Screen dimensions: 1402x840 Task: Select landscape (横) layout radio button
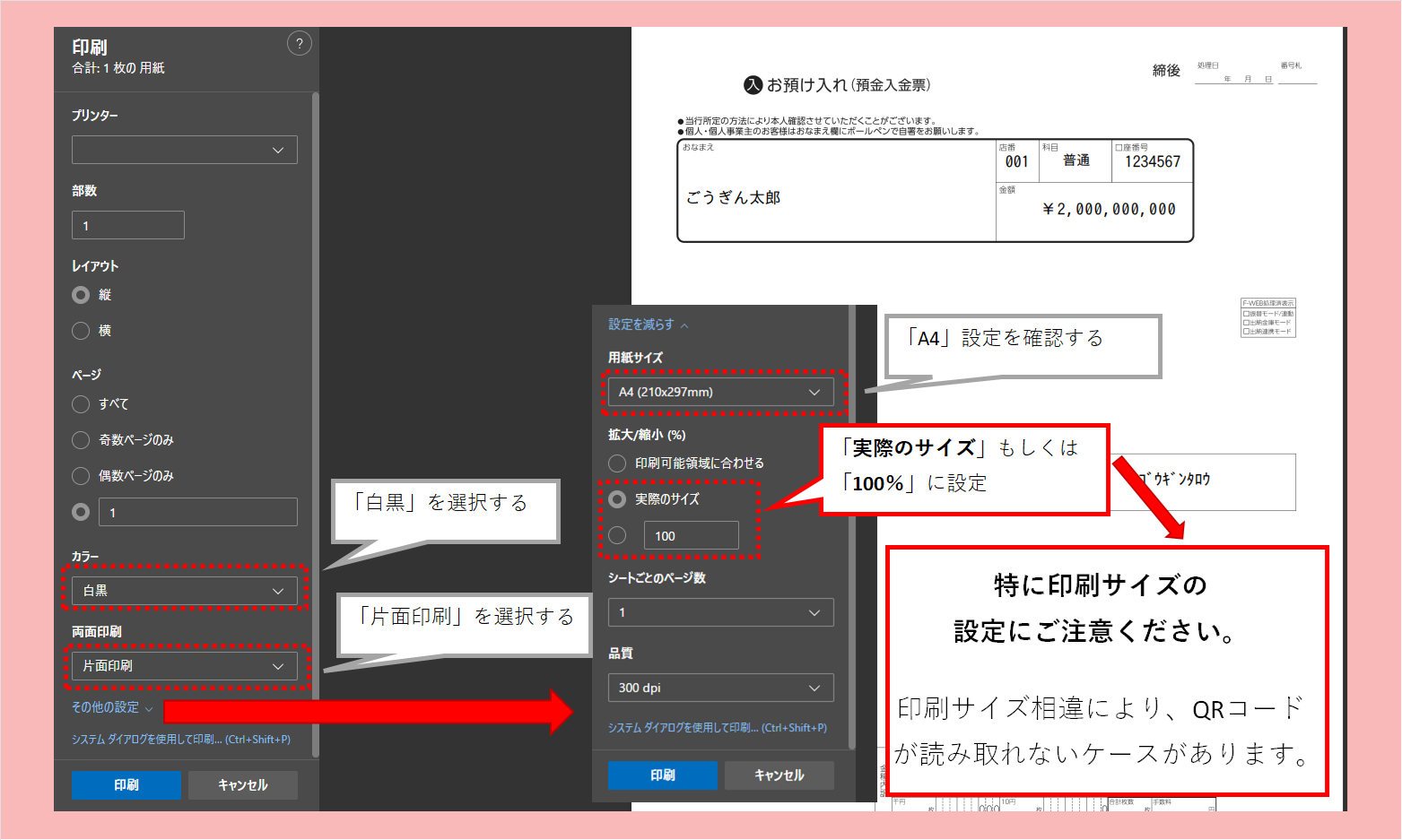(x=81, y=331)
